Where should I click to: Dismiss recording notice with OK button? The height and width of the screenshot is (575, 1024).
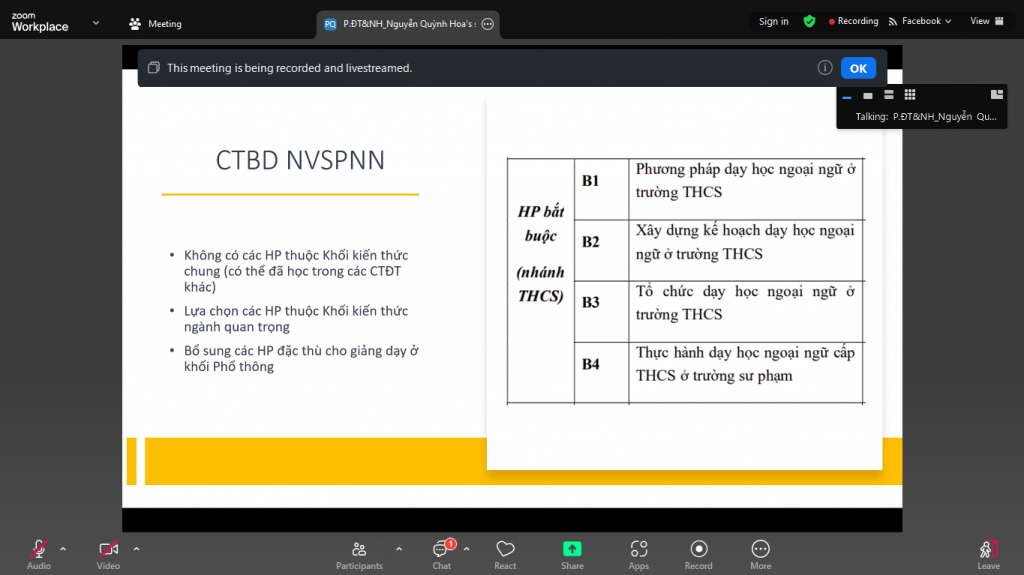click(858, 68)
